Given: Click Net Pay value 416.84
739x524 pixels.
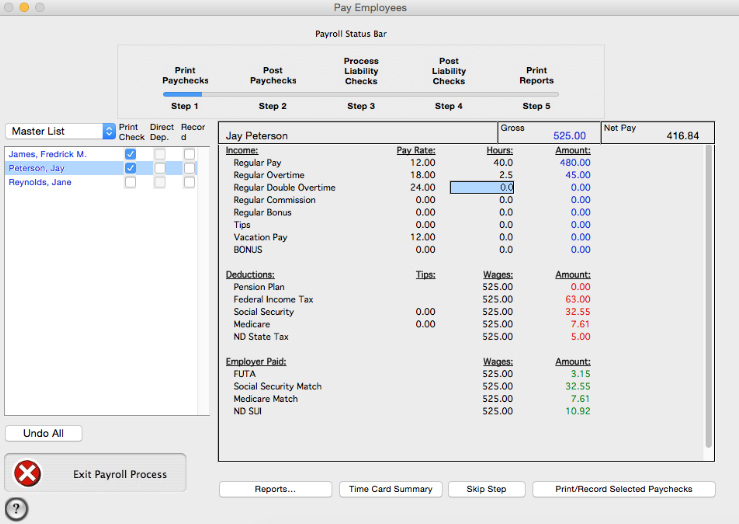Looking at the screenshot, I should (682, 136).
